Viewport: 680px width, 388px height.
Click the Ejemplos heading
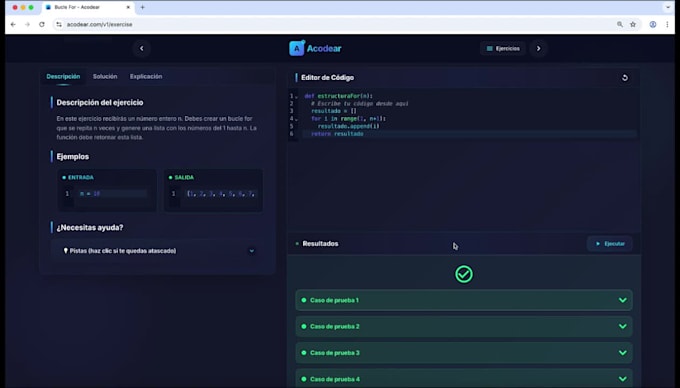pyautogui.click(x=72, y=157)
